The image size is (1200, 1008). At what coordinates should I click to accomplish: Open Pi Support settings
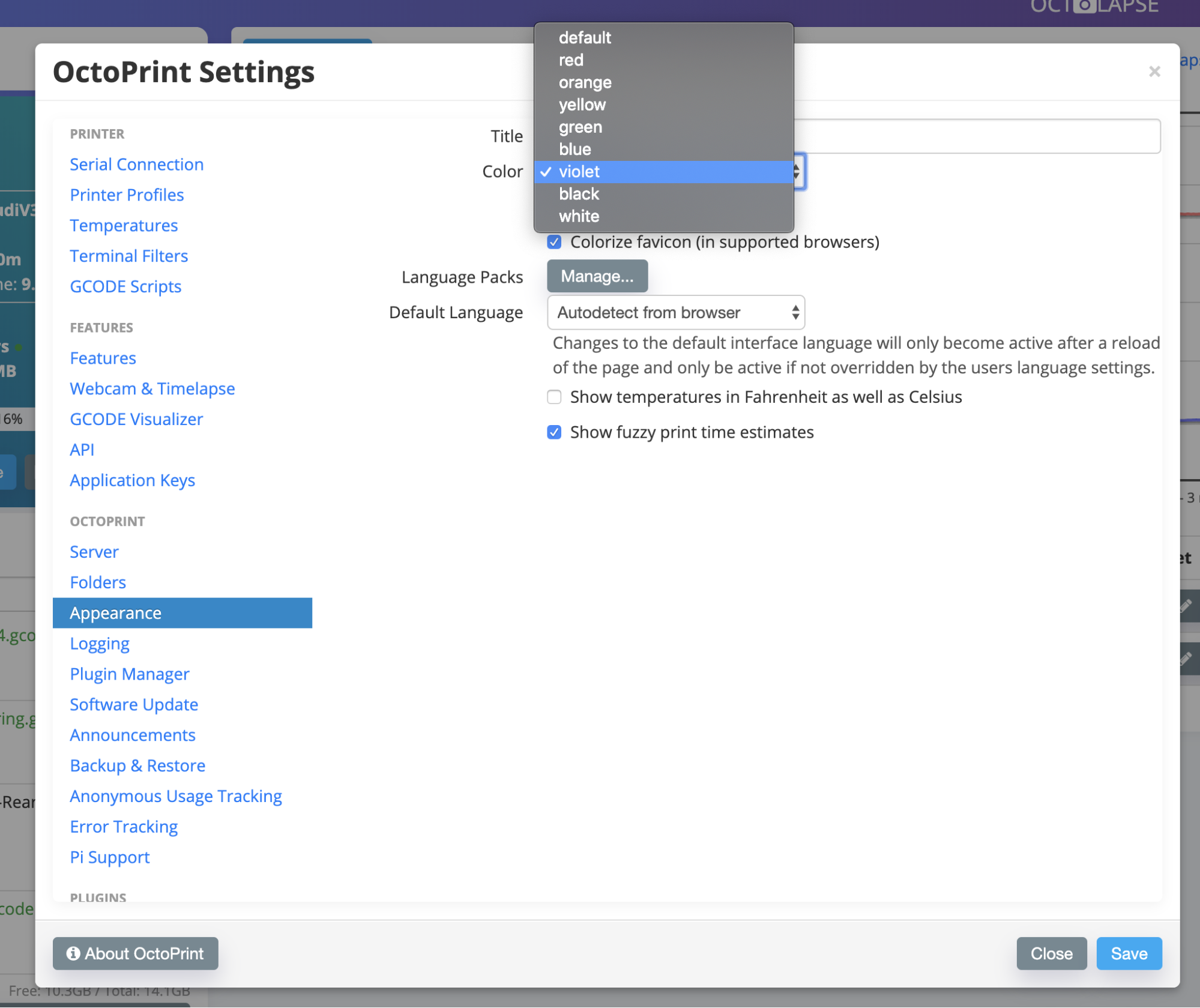click(109, 858)
